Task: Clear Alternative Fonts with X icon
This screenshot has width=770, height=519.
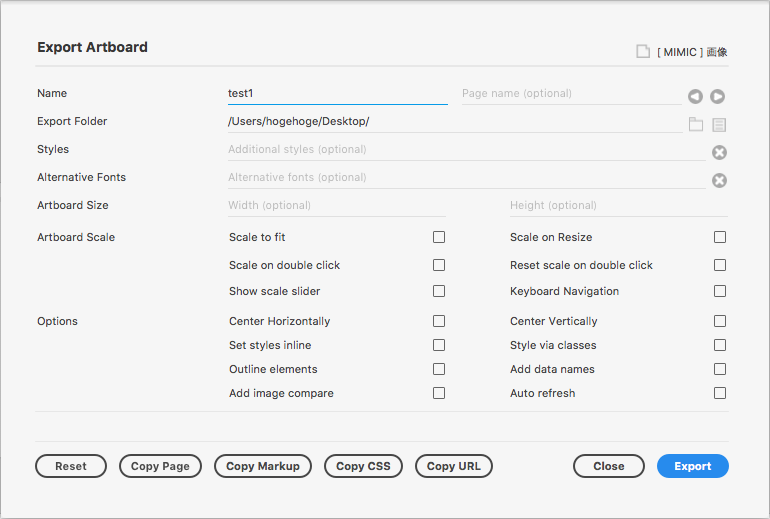Action: pyautogui.click(x=719, y=181)
